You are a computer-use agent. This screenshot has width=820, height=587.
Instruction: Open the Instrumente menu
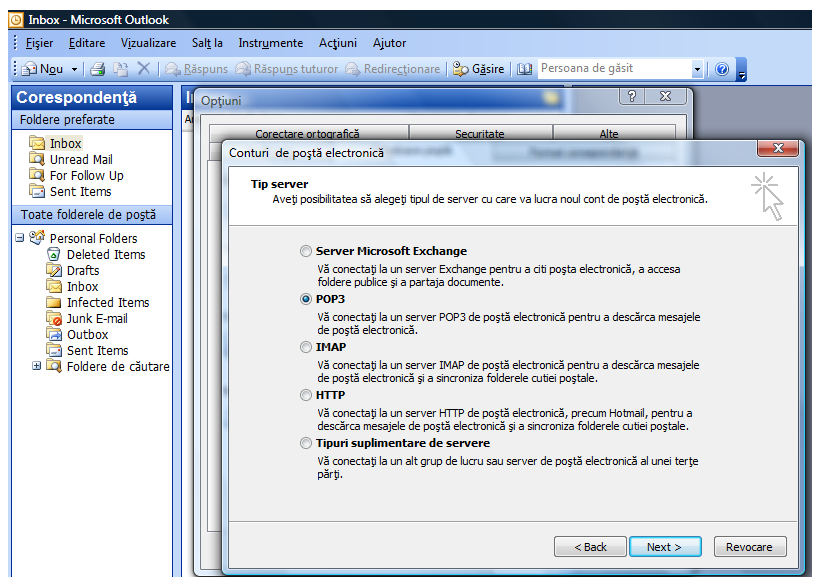[x=270, y=43]
